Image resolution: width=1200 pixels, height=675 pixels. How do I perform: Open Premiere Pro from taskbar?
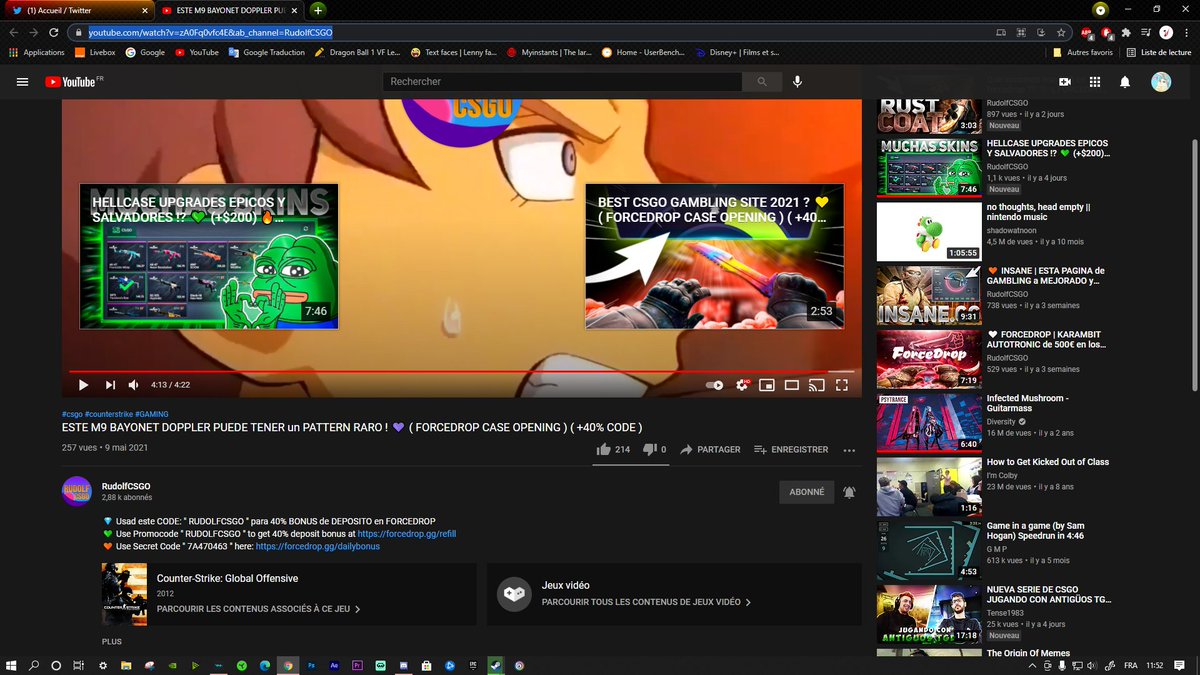coord(357,665)
